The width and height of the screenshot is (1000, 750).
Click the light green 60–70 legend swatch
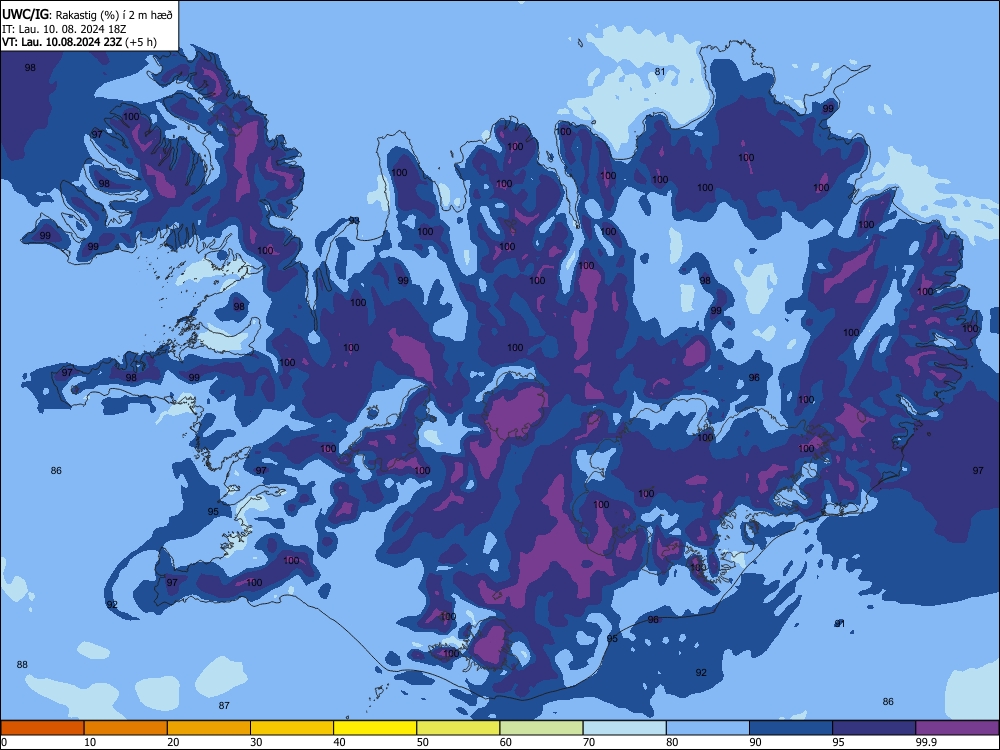[541, 728]
